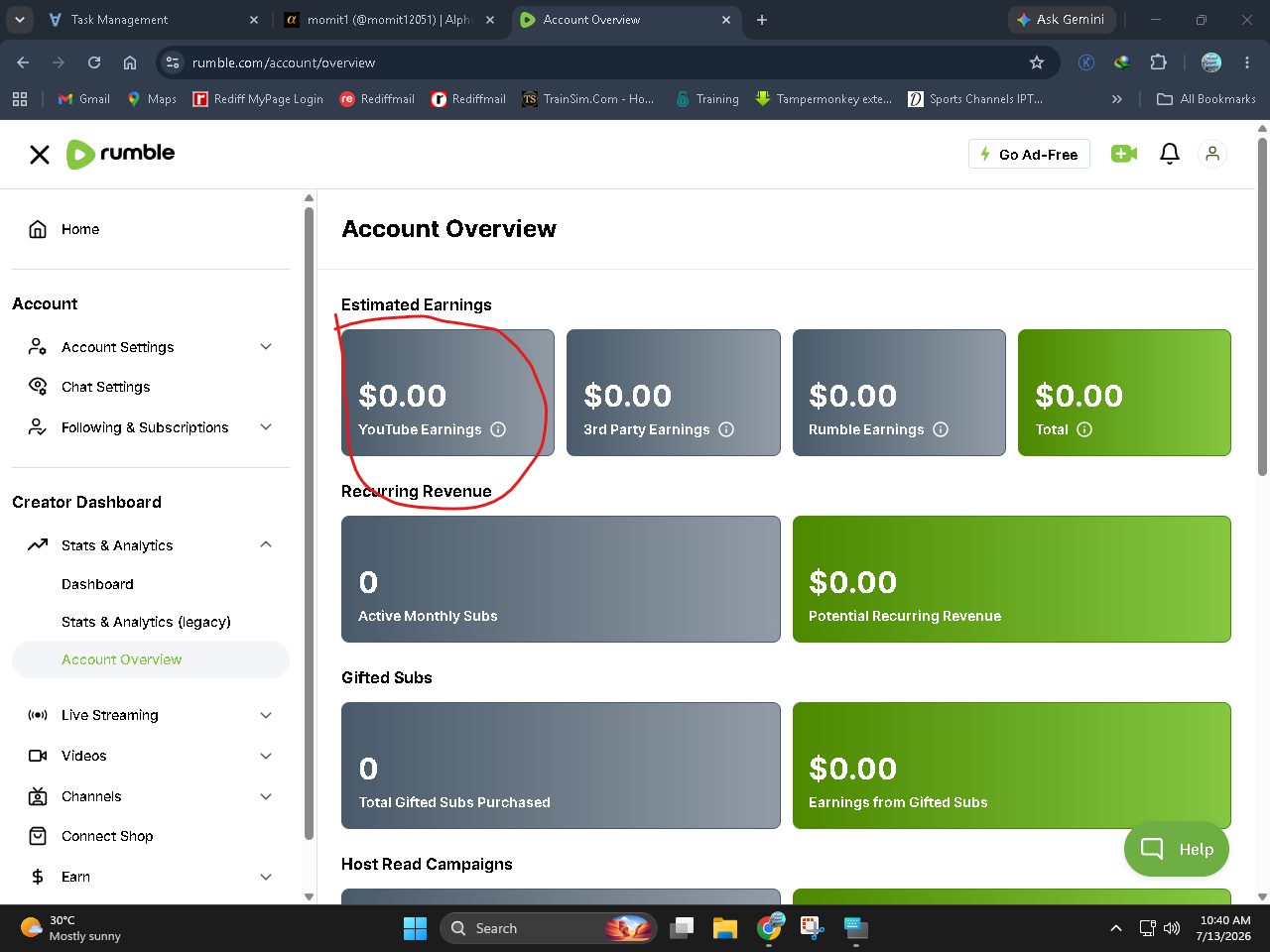The height and width of the screenshot is (952, 1270).
Task: Go back in browser history
Action: 23,62
